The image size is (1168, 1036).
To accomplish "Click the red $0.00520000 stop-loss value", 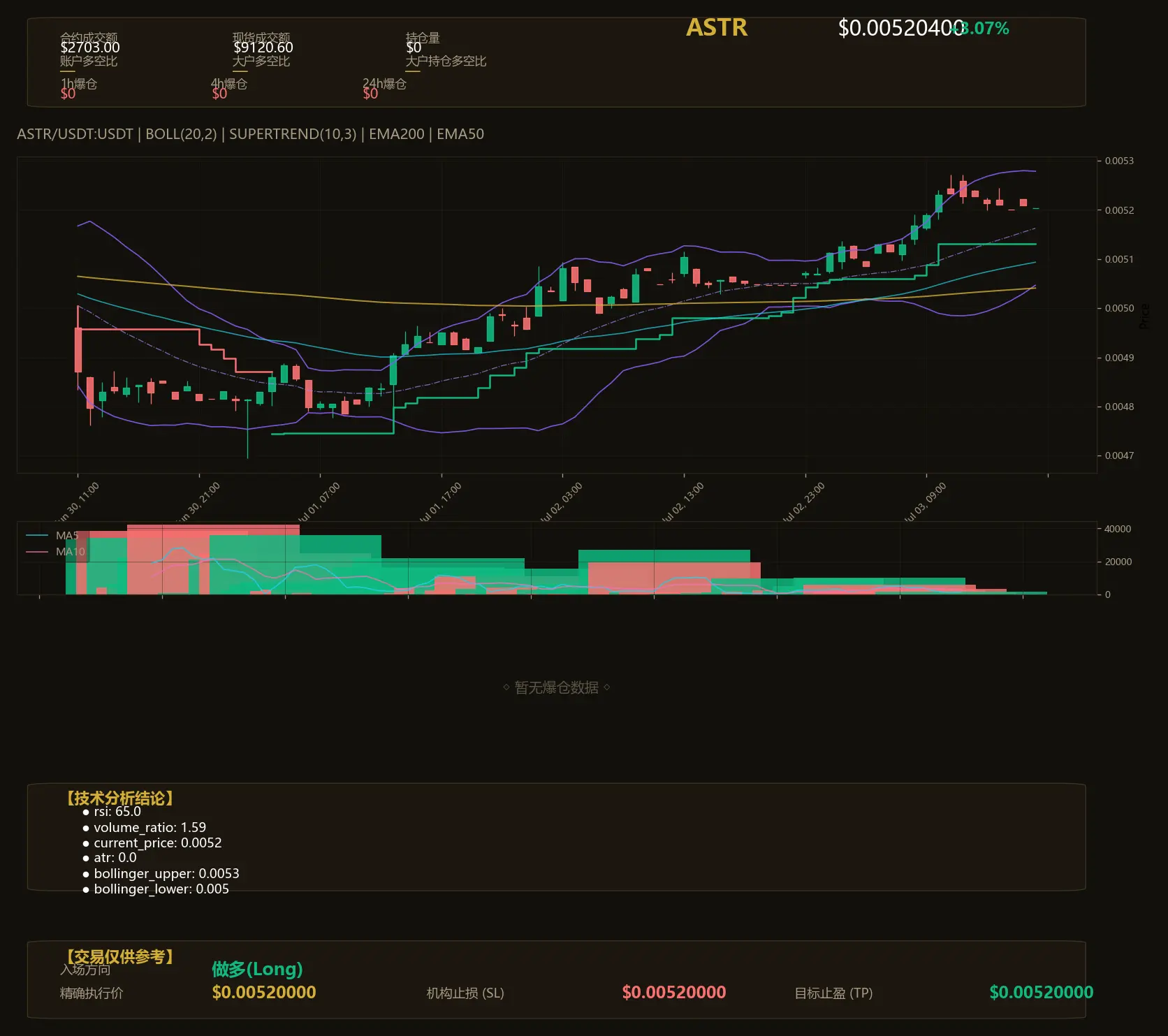I will (674, 993).
